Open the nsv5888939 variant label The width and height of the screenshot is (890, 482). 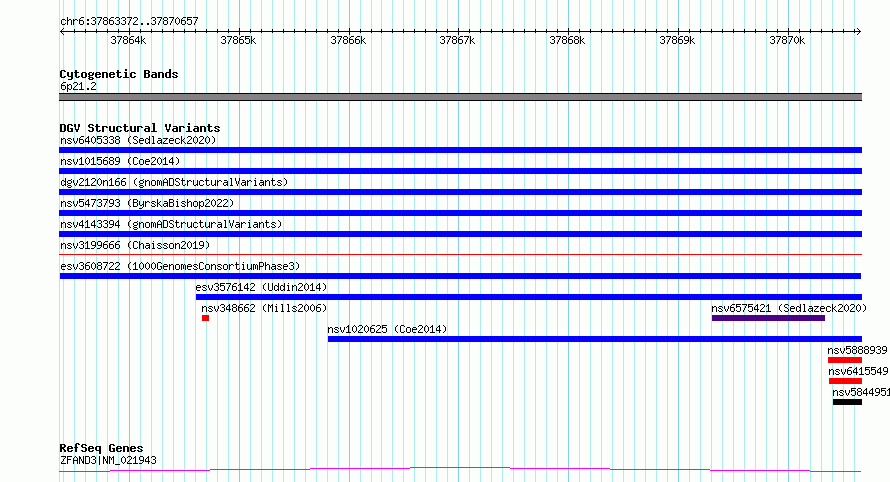857,350
